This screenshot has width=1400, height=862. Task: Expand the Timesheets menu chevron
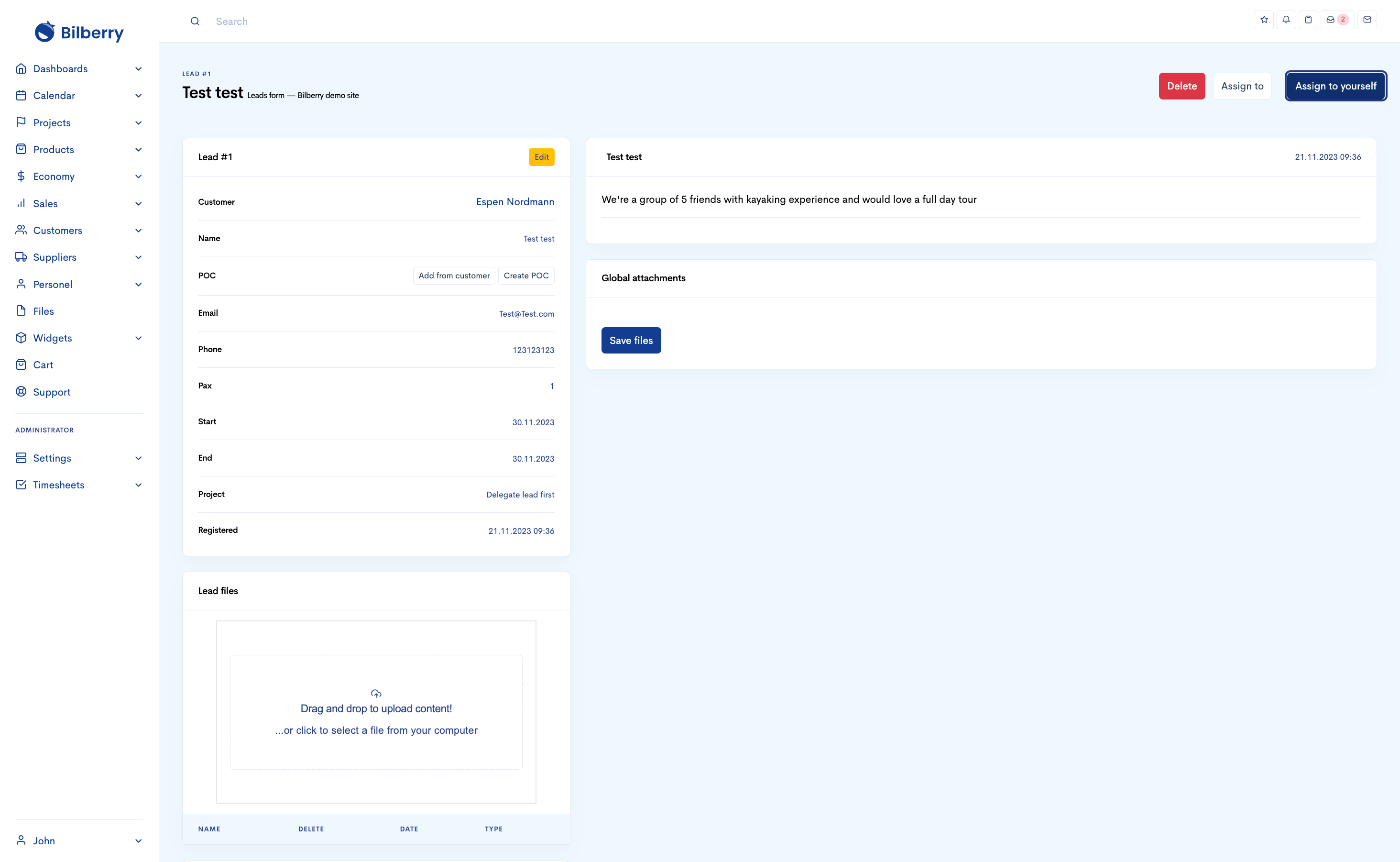click(x=138, y=485)
